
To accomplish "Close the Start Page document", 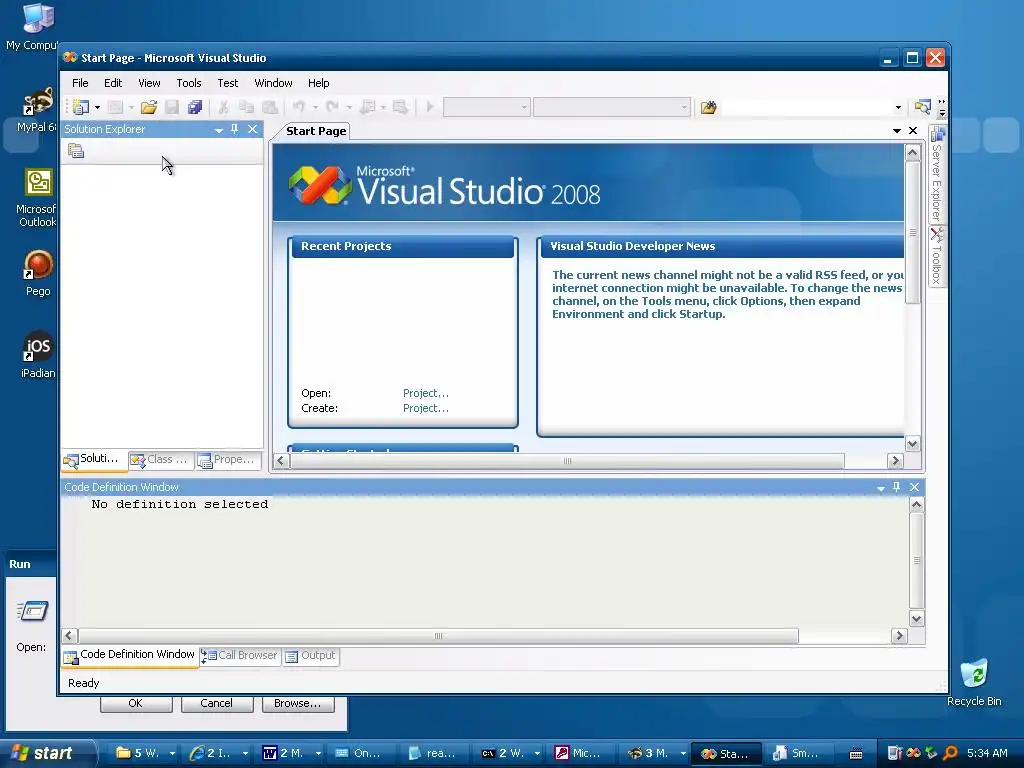I will click(x=913, y=131).
